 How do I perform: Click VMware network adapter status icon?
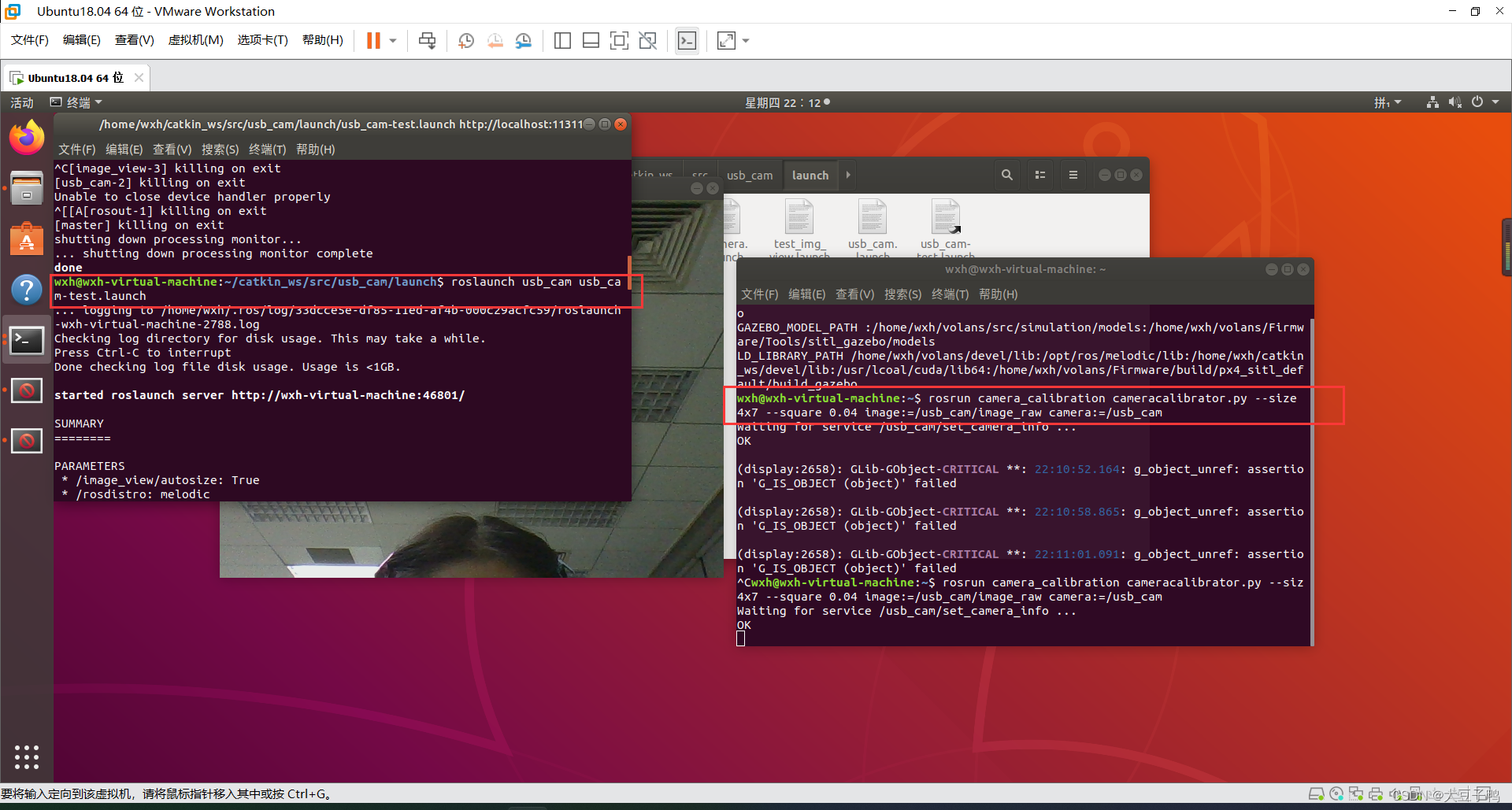click(1356, 794)
